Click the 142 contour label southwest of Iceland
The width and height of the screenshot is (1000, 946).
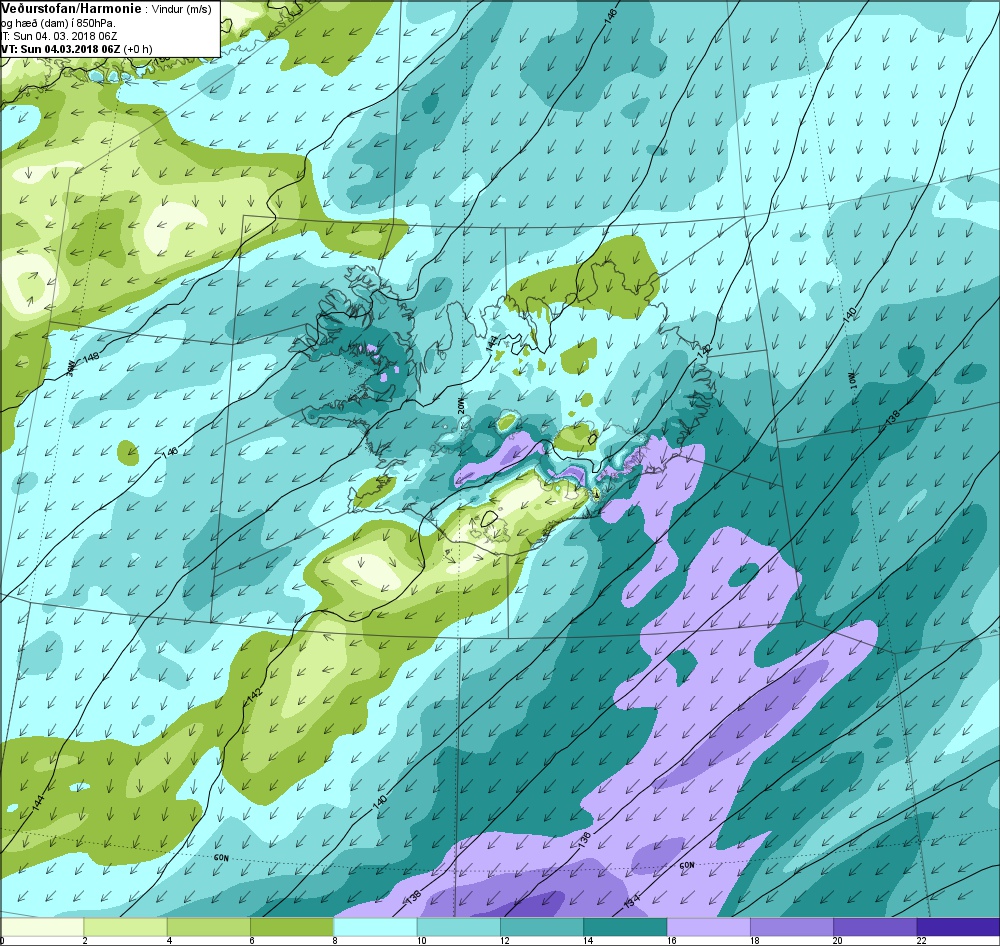253,697
